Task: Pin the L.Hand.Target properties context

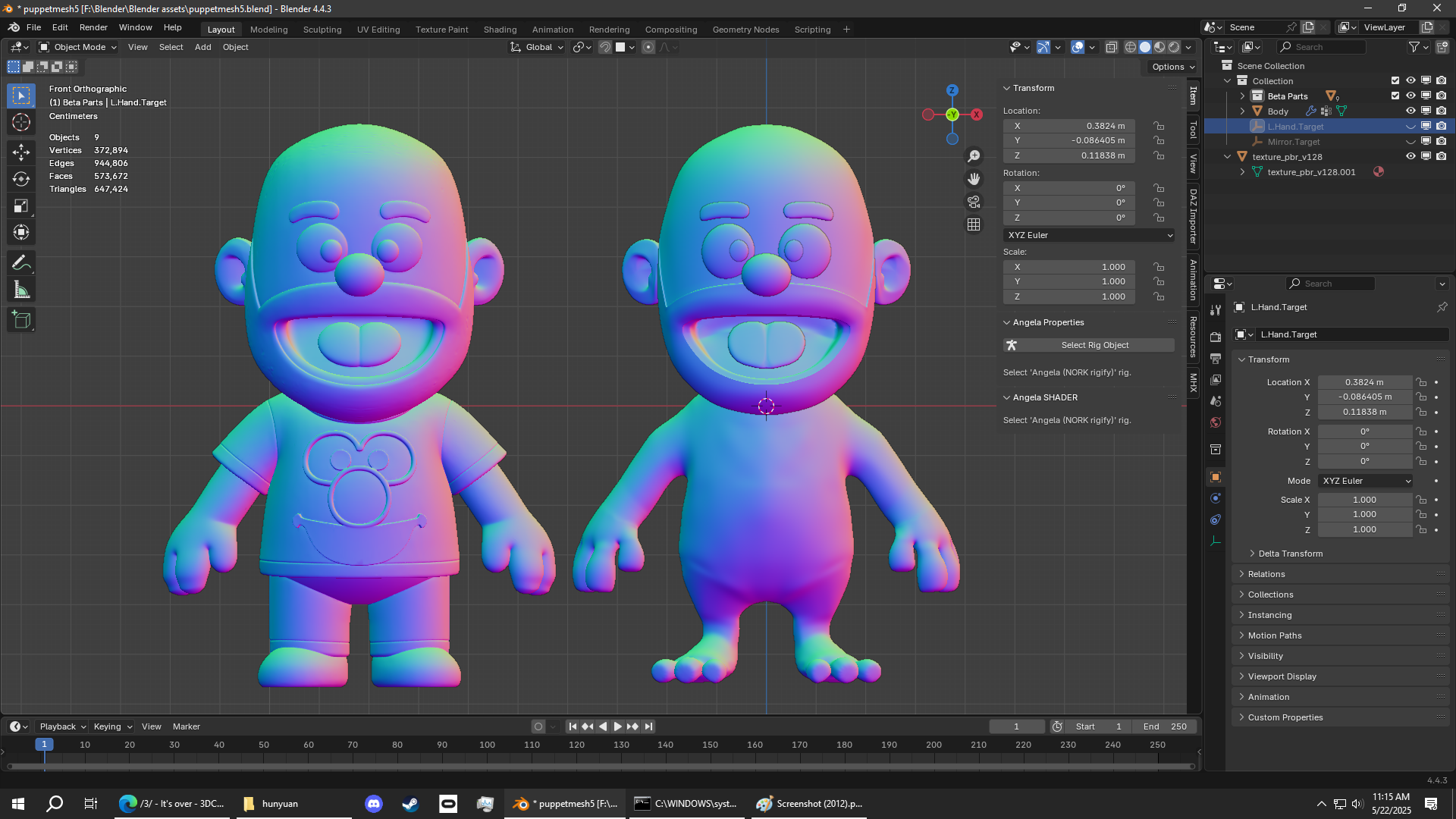Action: coord(1442,307)
